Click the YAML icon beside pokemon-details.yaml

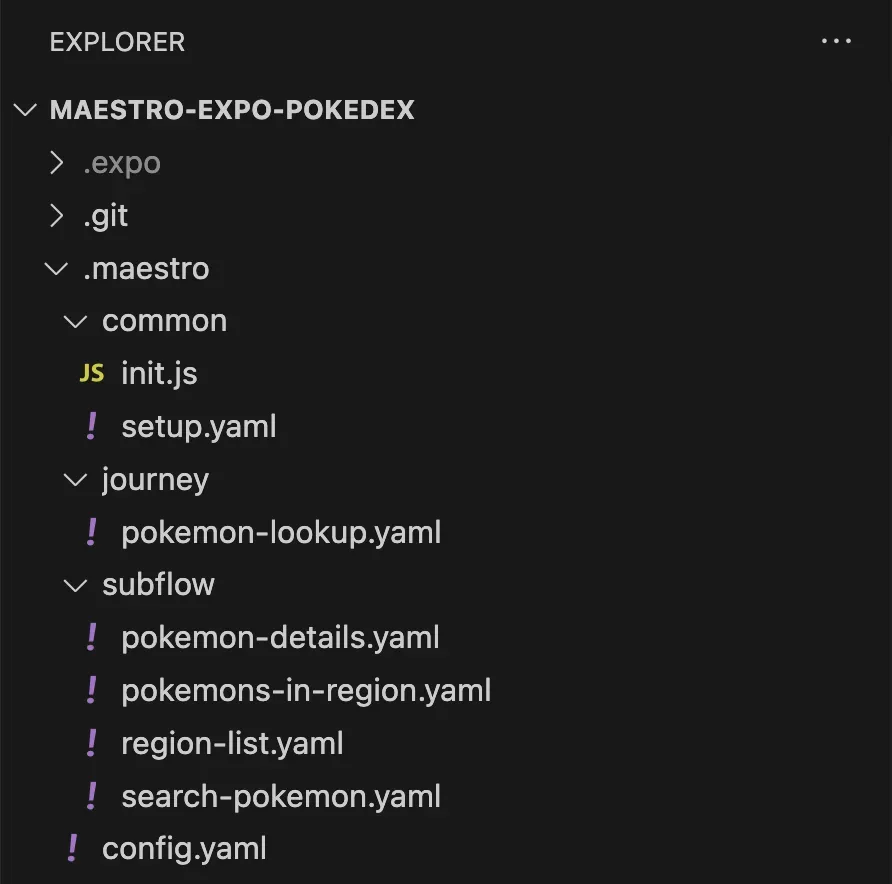(92, 637)
